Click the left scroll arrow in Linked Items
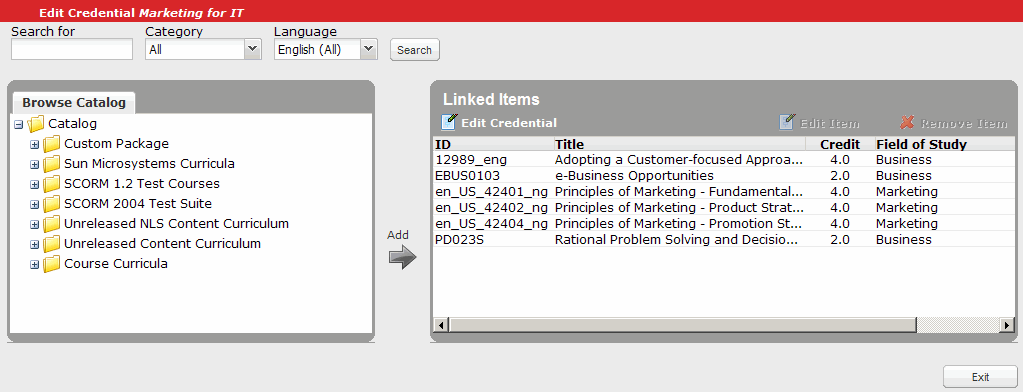Screen dimensions: 1023x392 442,325
